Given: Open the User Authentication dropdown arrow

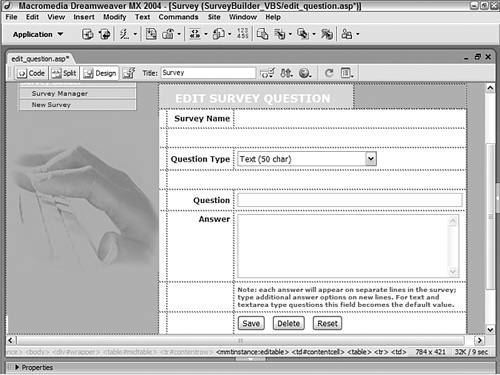Looking at the screenshot, I should [358, 34].
